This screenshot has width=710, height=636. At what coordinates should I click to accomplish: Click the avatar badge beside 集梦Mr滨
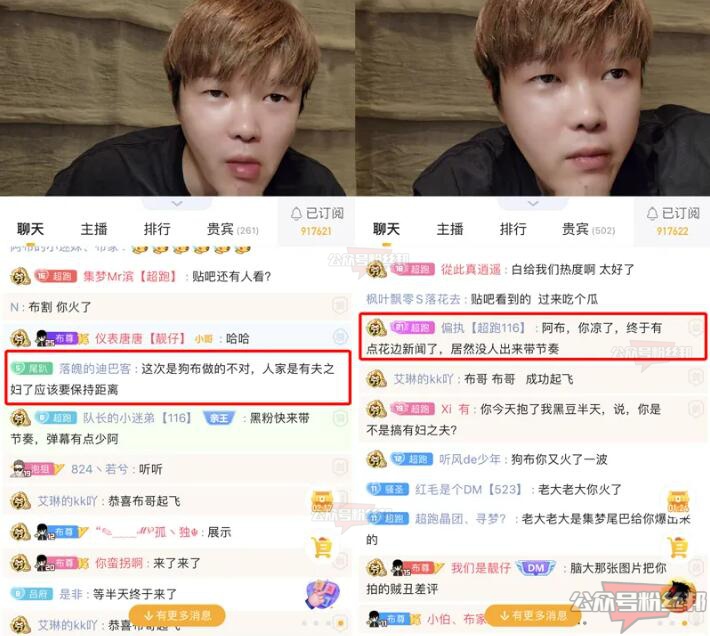tap(20, 276)
